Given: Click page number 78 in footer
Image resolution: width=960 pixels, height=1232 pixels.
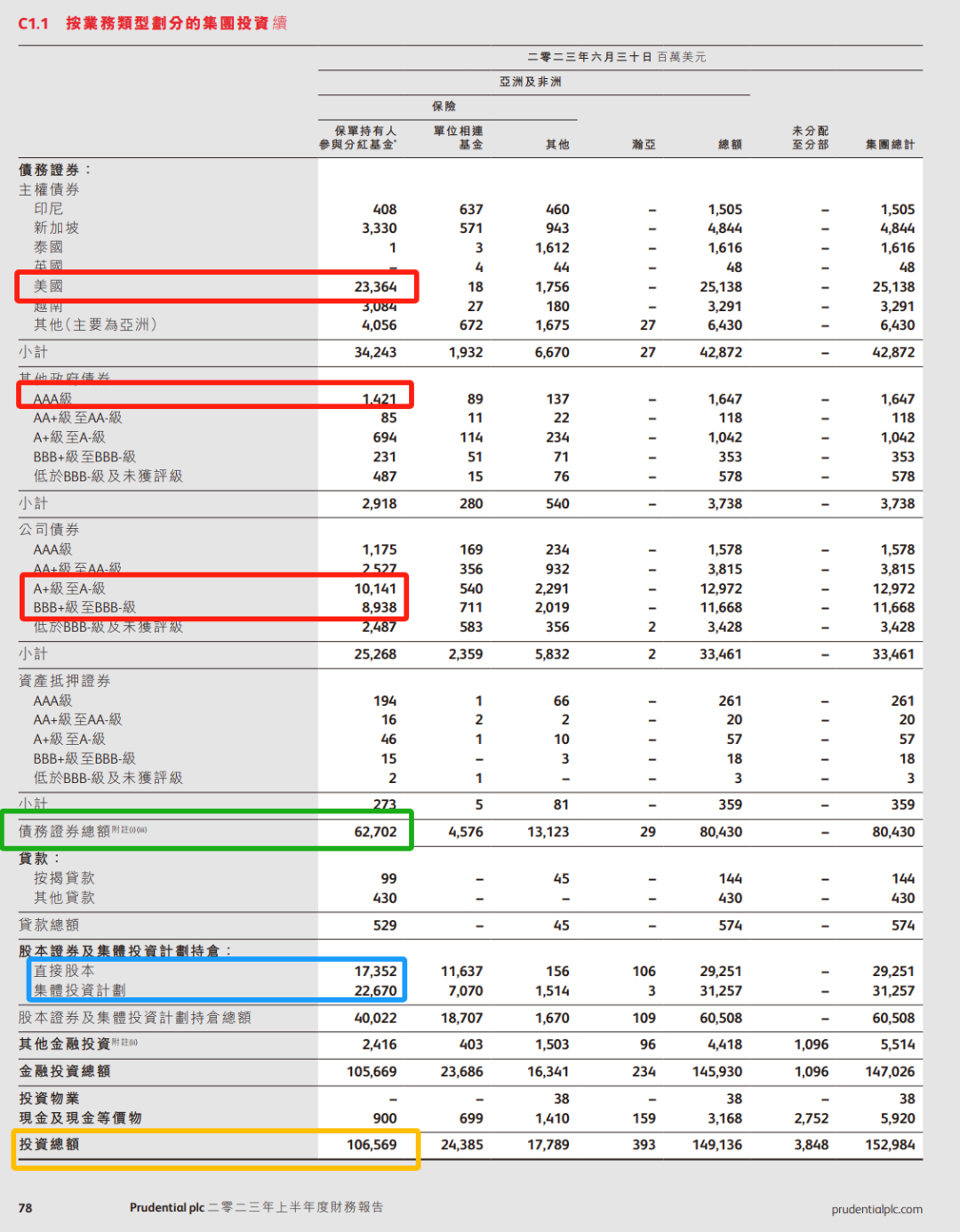Looking at the screenshot, I should [26, 1208].
